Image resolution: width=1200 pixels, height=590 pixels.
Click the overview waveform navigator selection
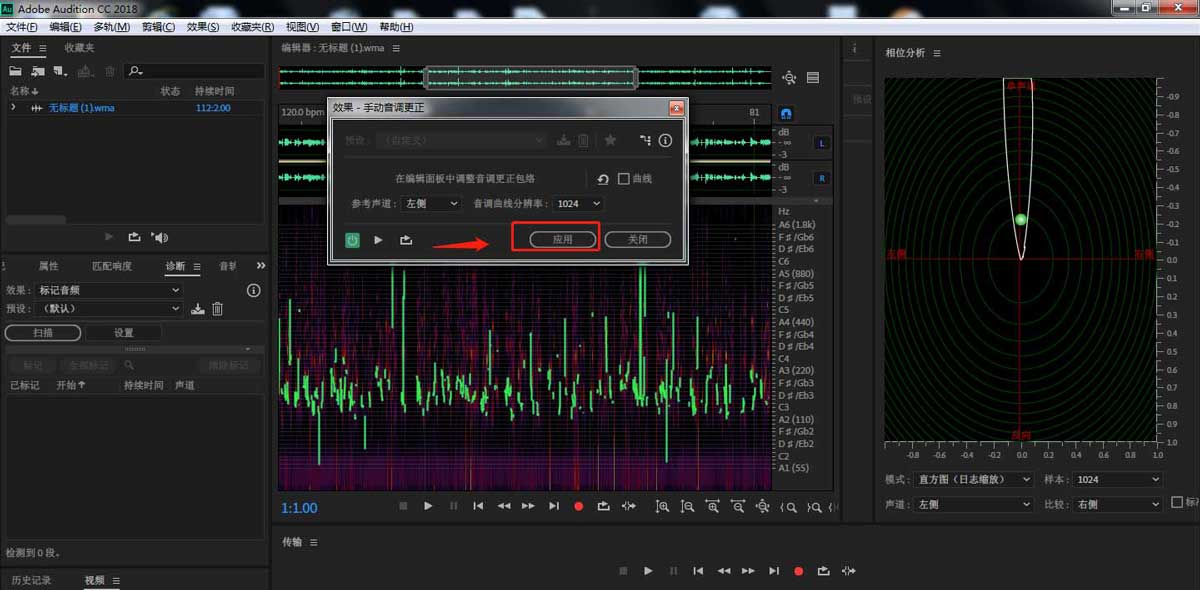530,78
